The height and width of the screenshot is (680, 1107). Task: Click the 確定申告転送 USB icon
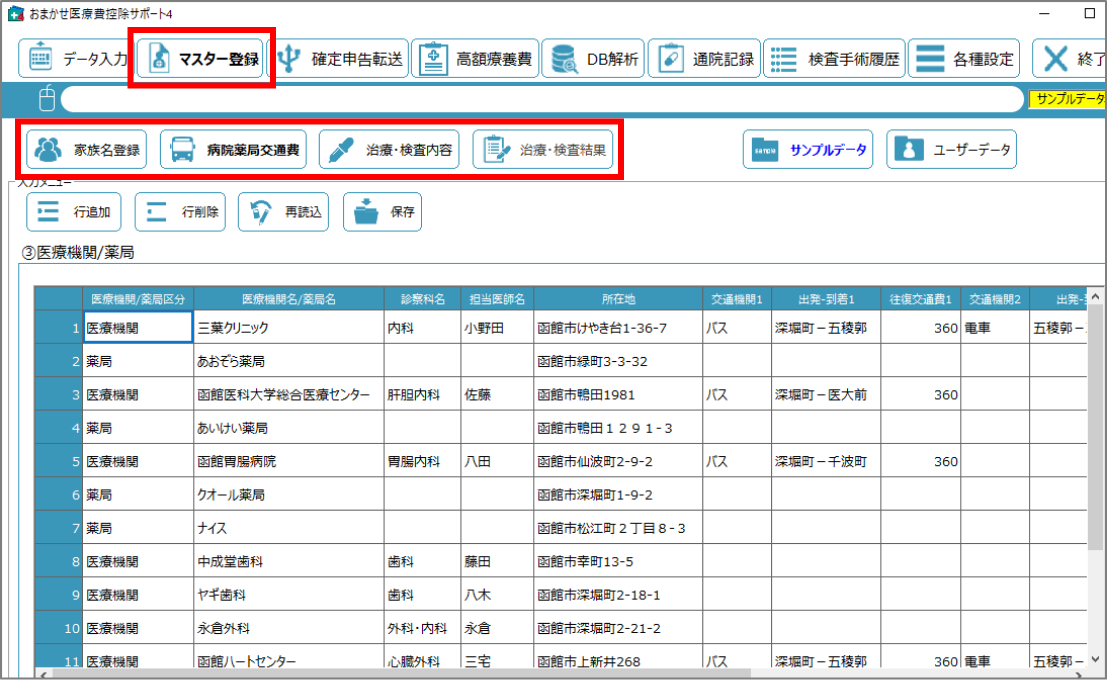(x=289, y=59)
